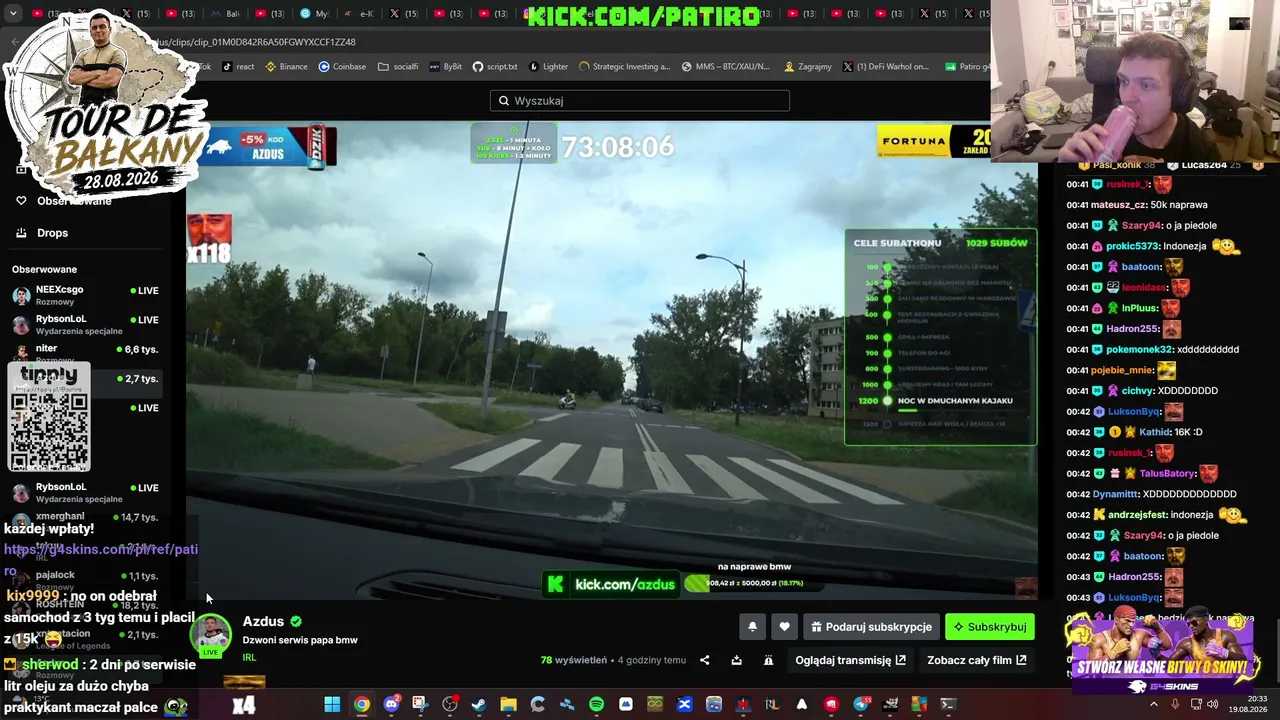
Task: Expand the system tray hidden icons chevron
Action: 1153,704
